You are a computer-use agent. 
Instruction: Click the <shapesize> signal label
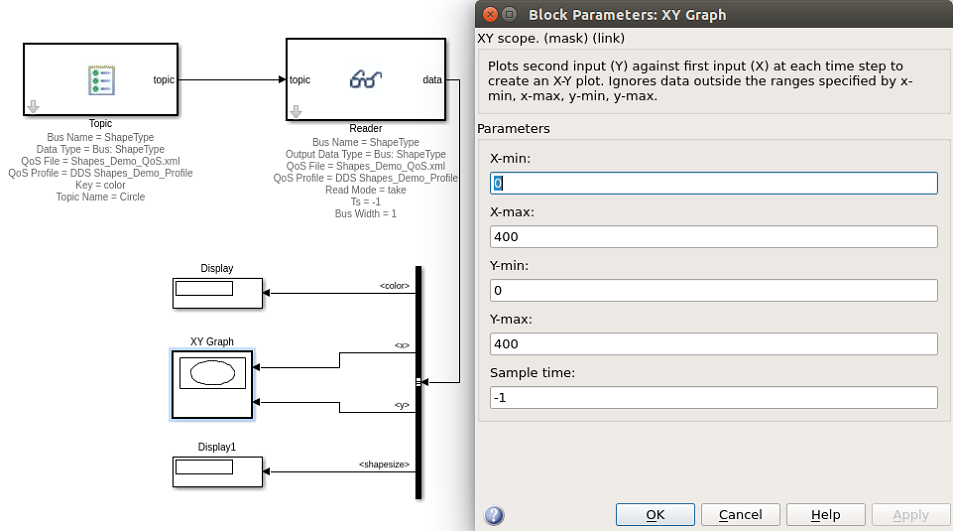click(384, 464)
